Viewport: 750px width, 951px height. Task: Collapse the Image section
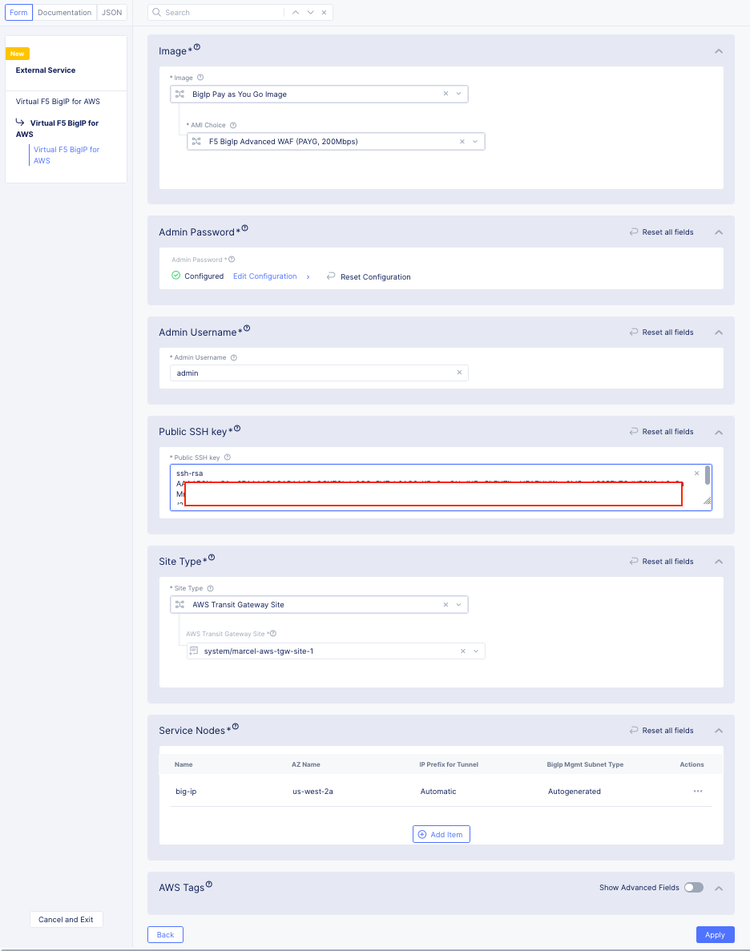point(718,51)
